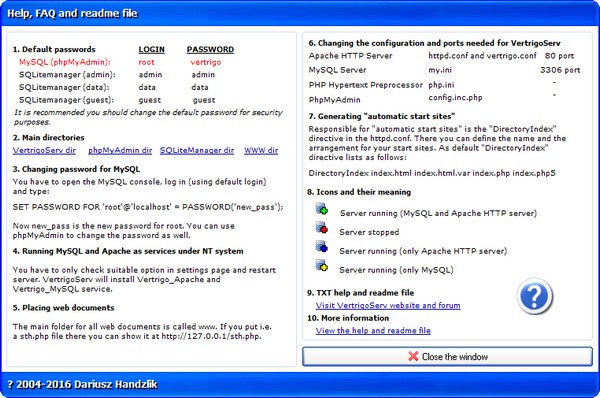Select the SQLitemanager (guest) row label
Screen dimensions: 600x398
pos(66,100)
